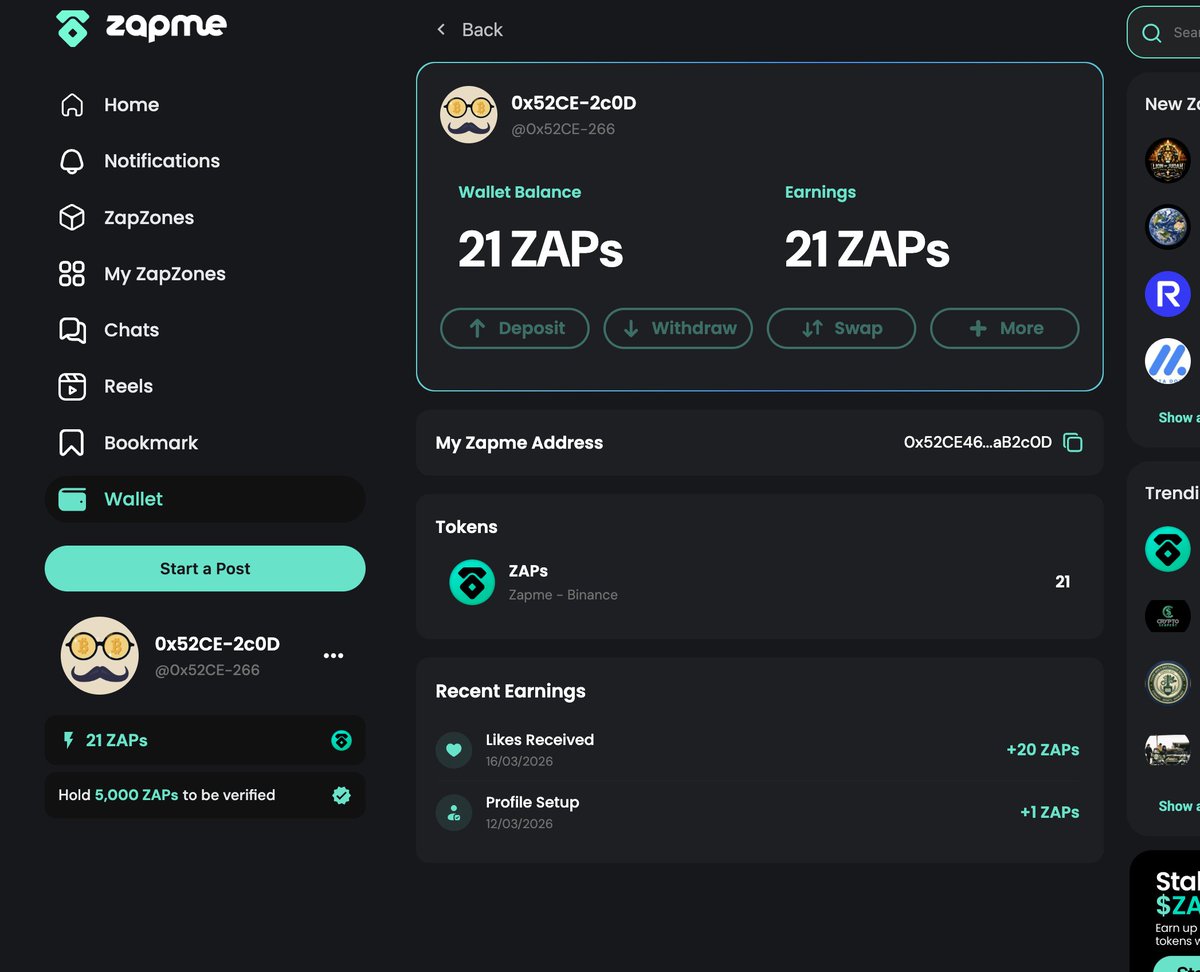Click the 12/03/2026 date

pyautogui.click(x=519, y=823)
